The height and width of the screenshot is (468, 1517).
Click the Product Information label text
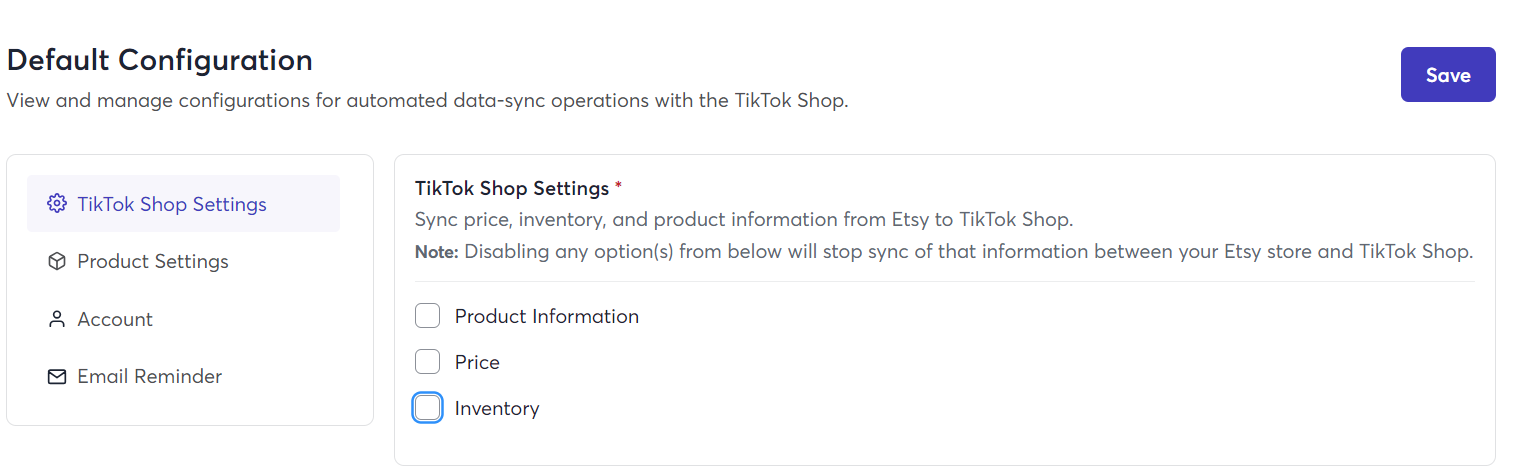point(547,316)
